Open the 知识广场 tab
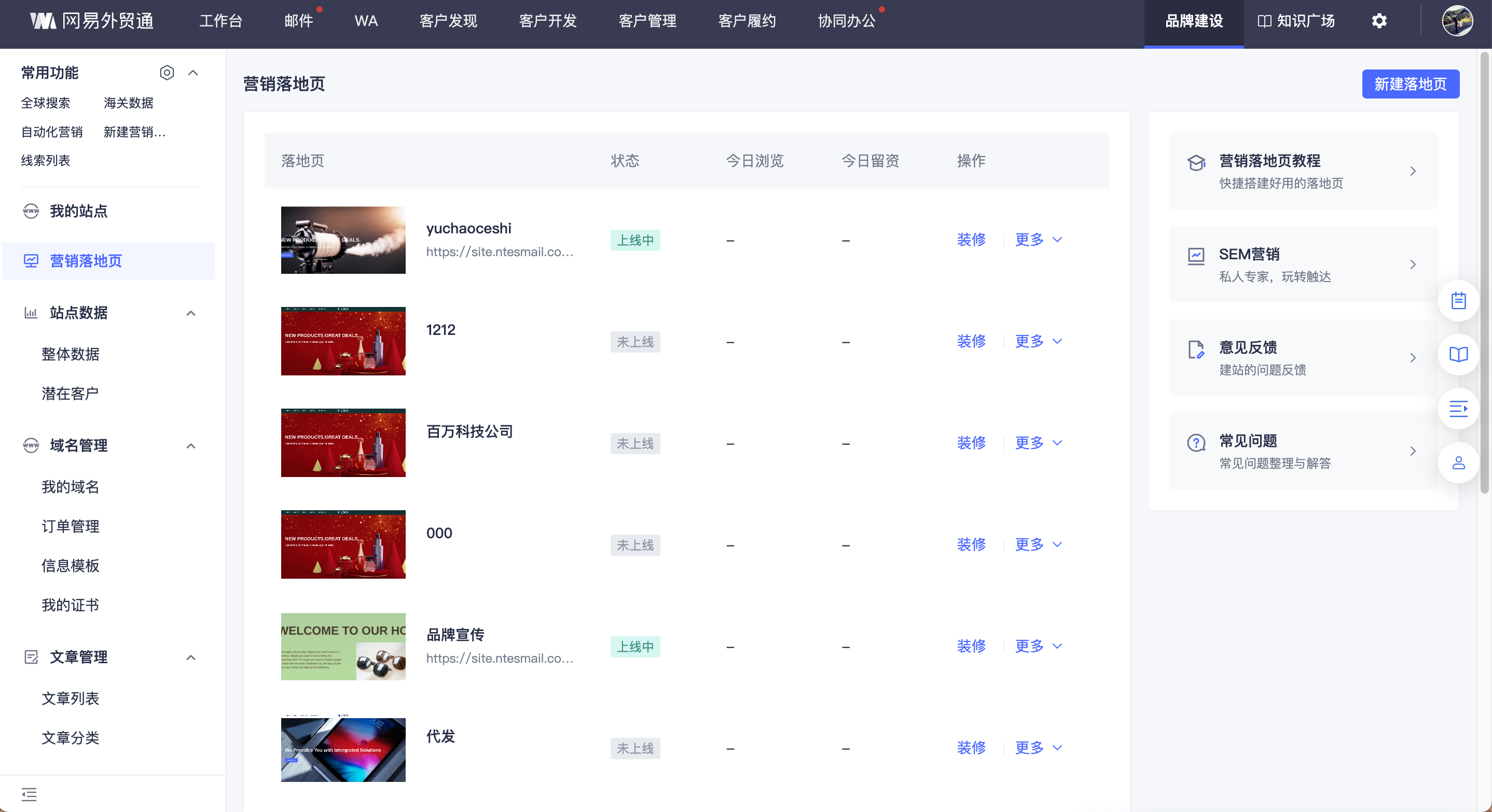 coord(1296,21)
